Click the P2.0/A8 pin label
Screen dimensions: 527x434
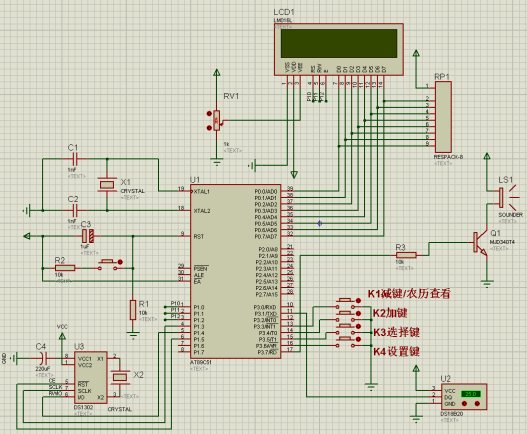(x=268, y=249)
